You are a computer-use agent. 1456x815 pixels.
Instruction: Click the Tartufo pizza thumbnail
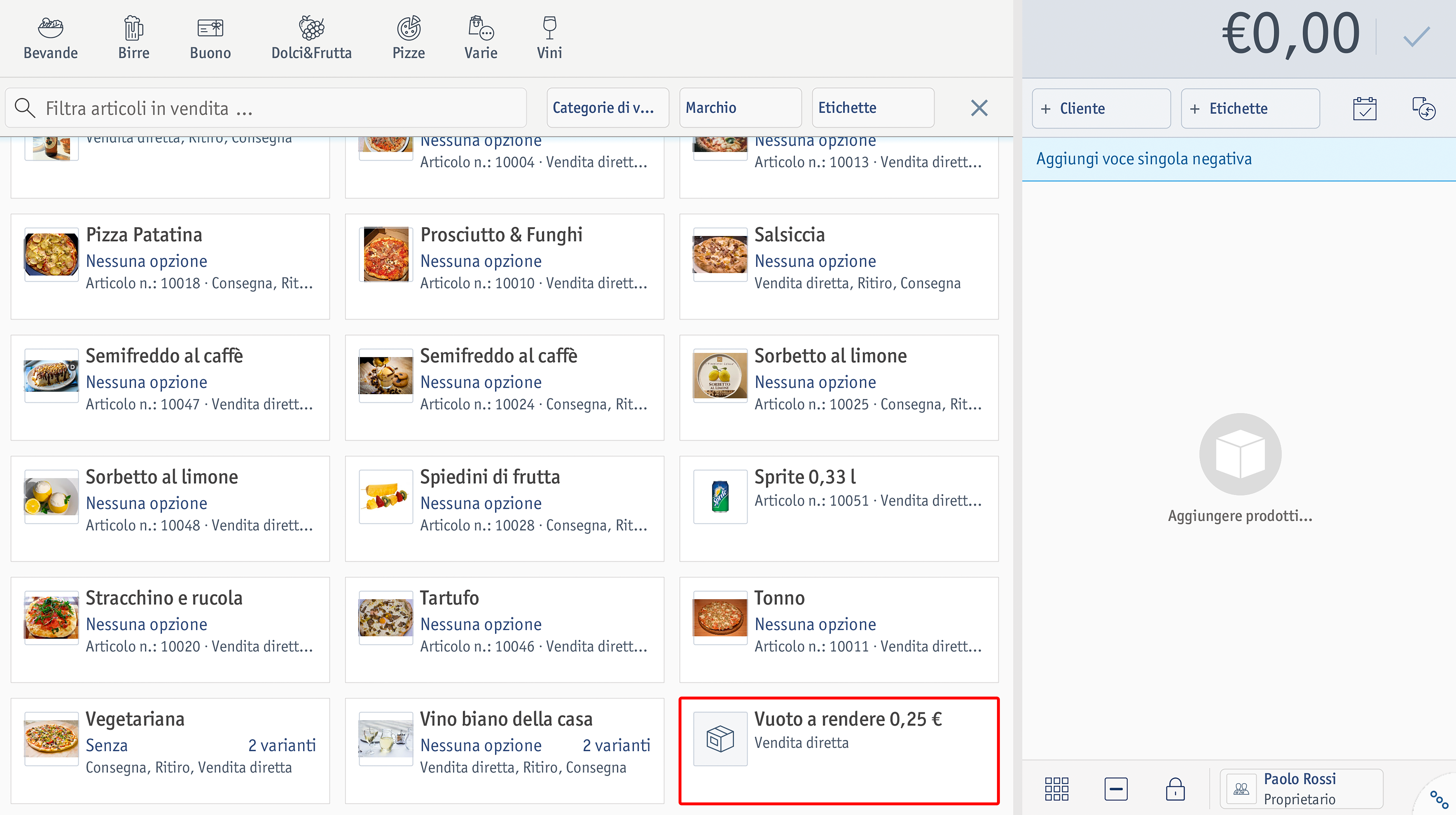pos(386,618)
